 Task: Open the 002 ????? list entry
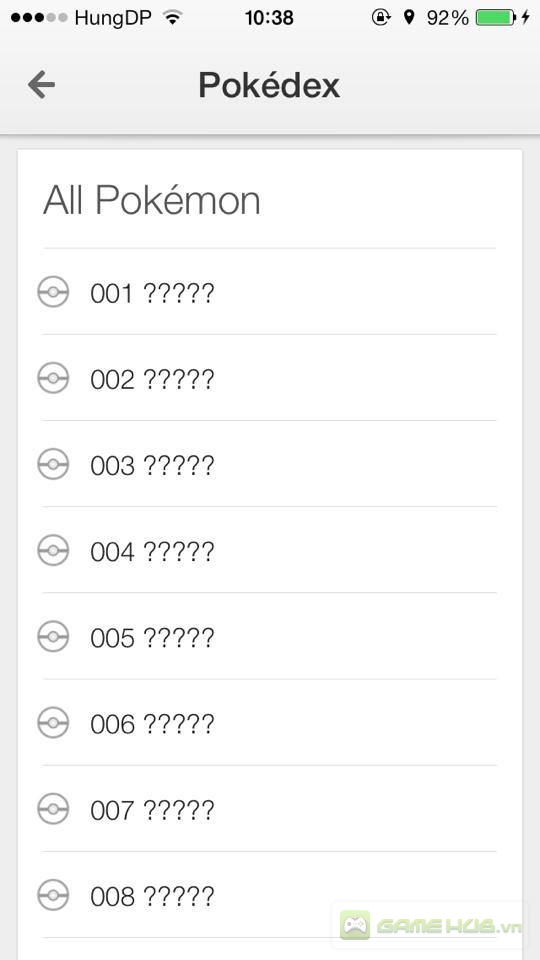269,378
